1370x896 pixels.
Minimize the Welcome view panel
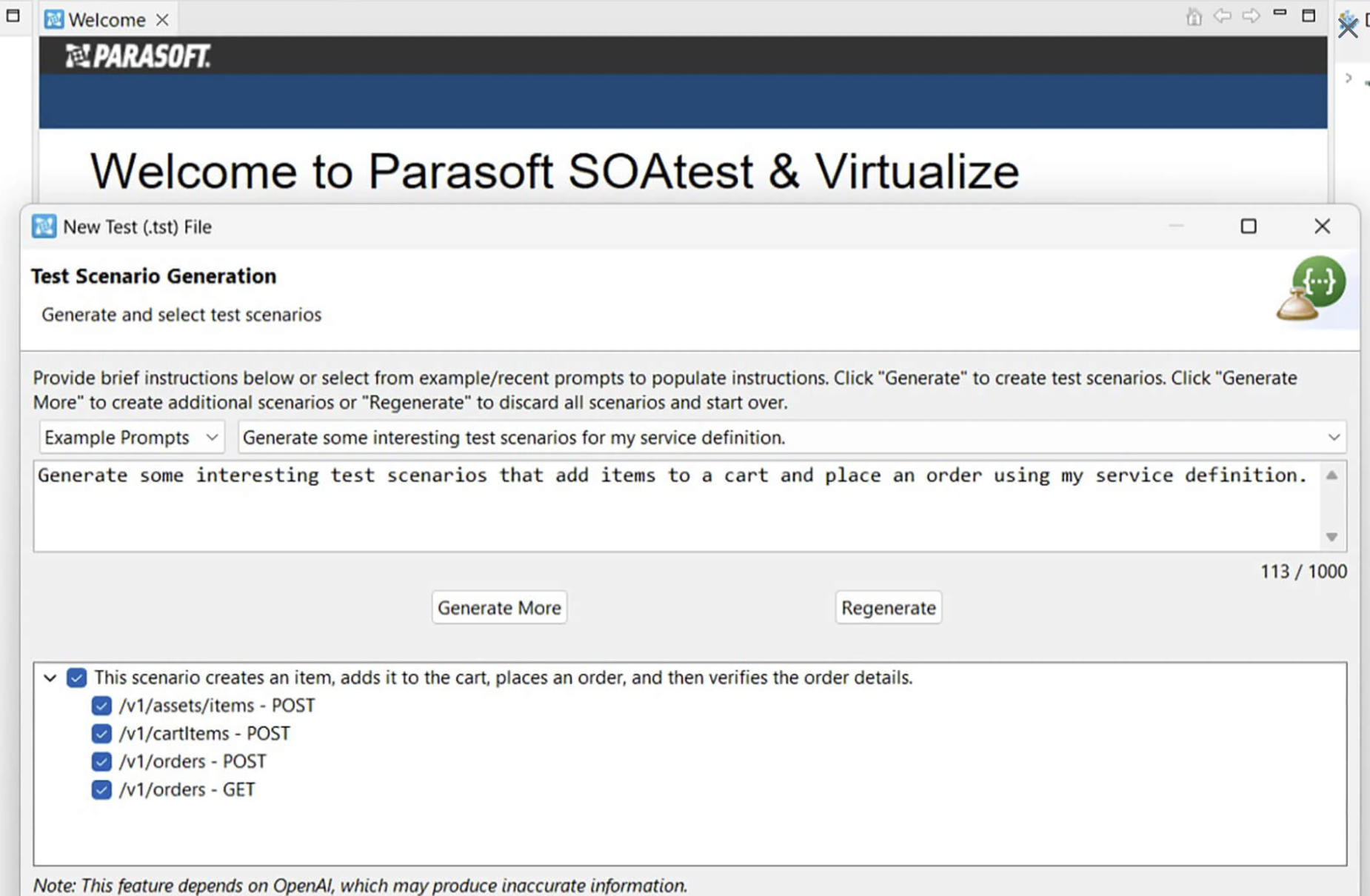pos(1280,13)
